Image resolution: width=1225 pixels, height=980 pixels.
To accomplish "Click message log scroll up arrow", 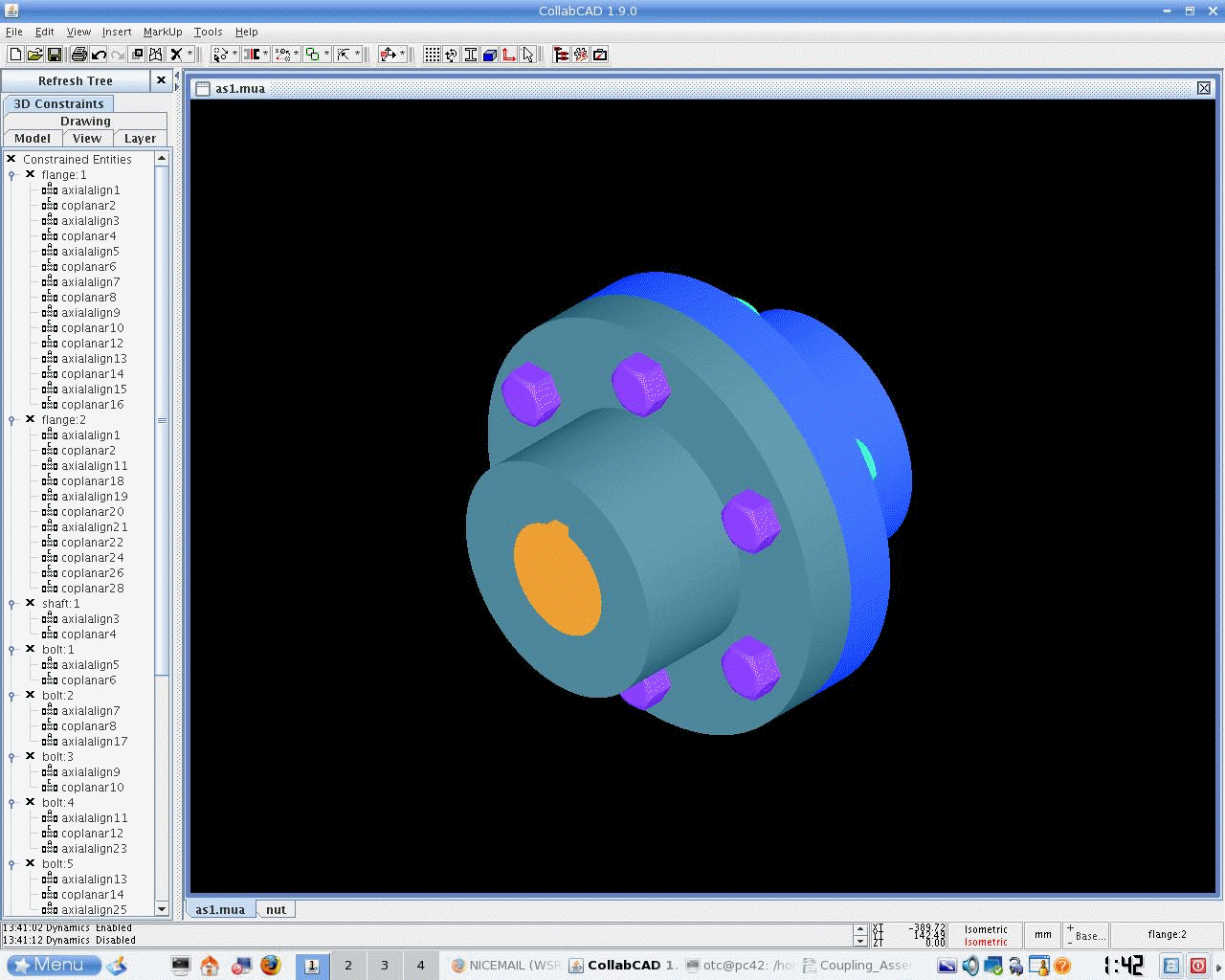I will click(859, 928).
